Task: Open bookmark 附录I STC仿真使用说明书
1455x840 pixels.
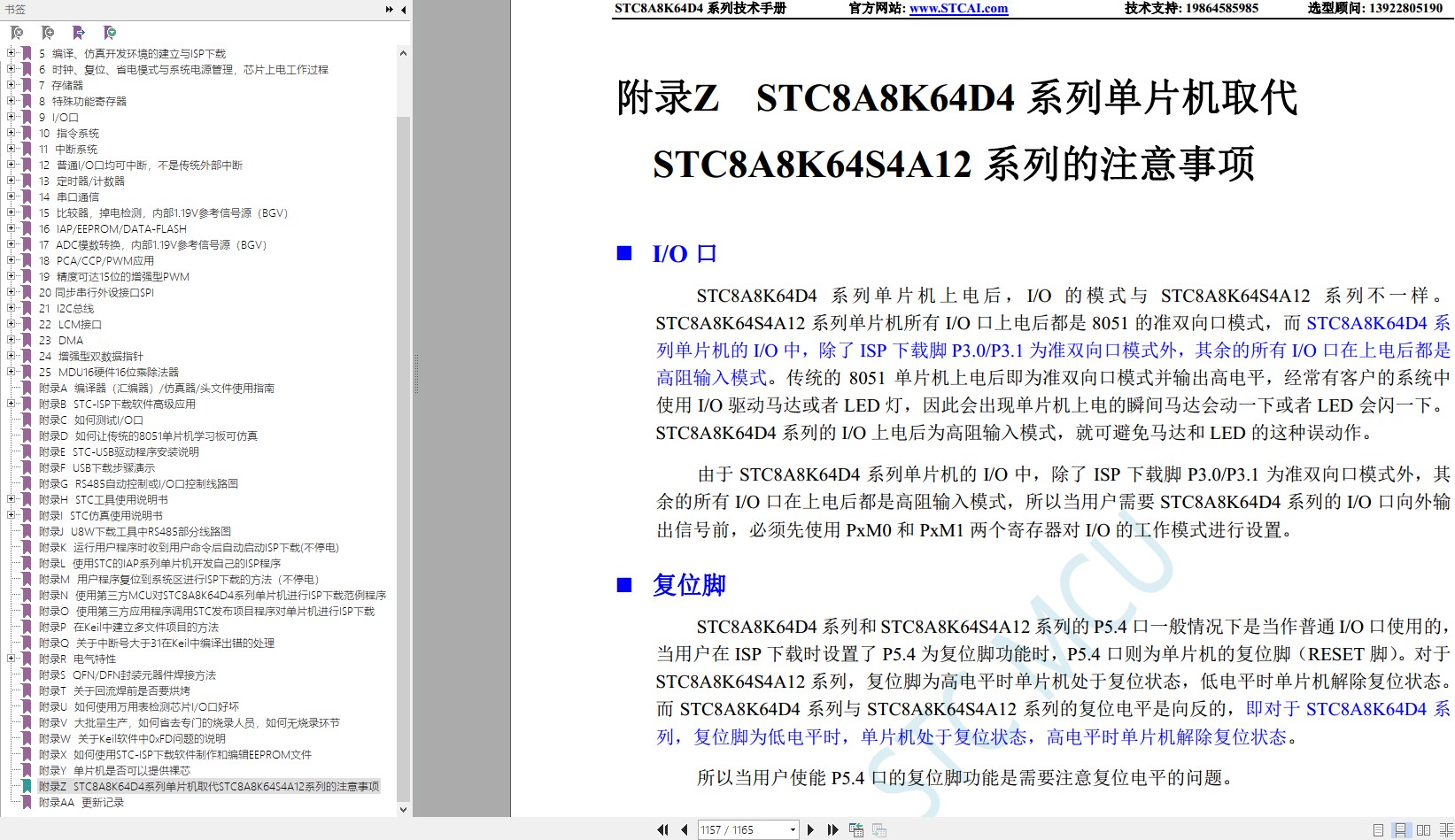Action: point(101,515)
